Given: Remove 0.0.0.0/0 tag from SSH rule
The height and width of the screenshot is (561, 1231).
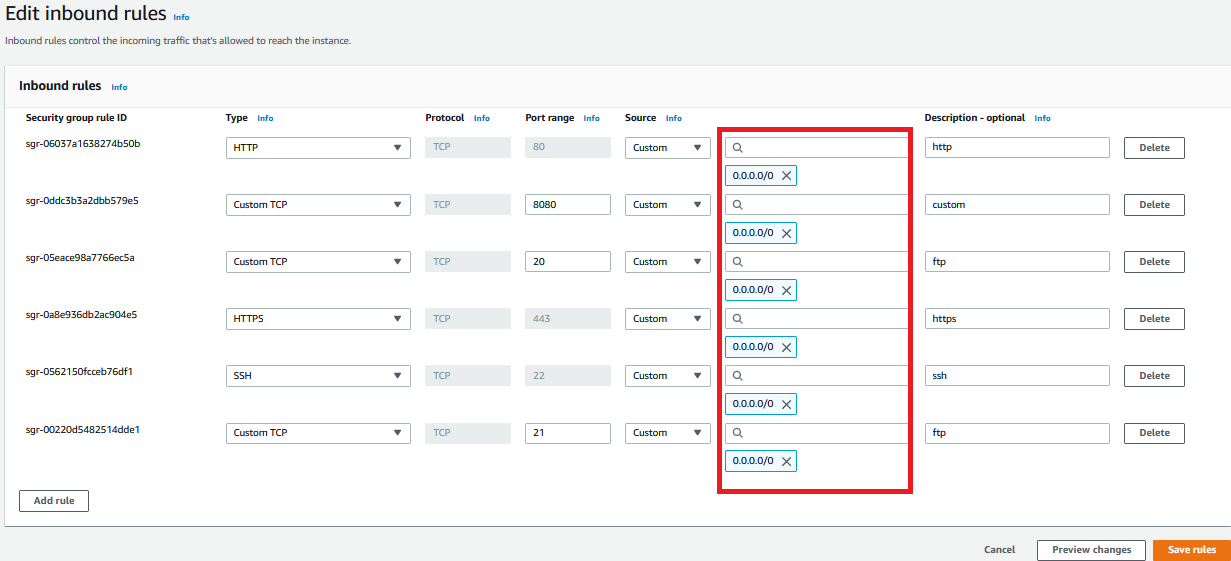Looking at the screenshot, I should point(787,404).
